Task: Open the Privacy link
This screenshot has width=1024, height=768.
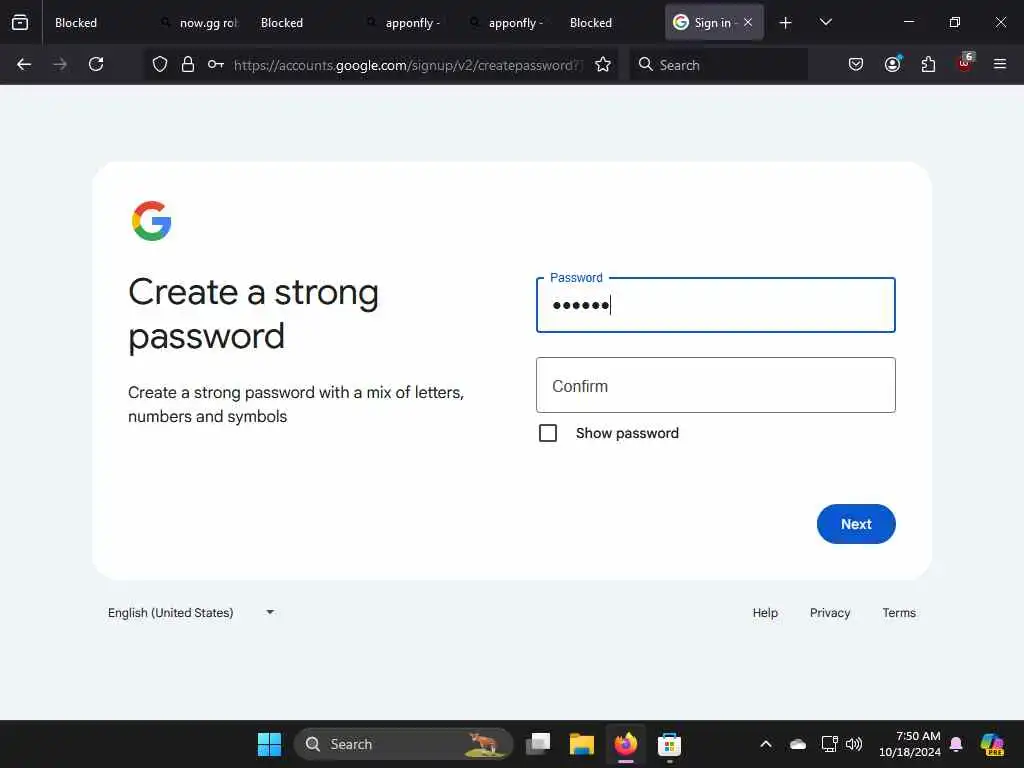Action: [x=830, y=613]
